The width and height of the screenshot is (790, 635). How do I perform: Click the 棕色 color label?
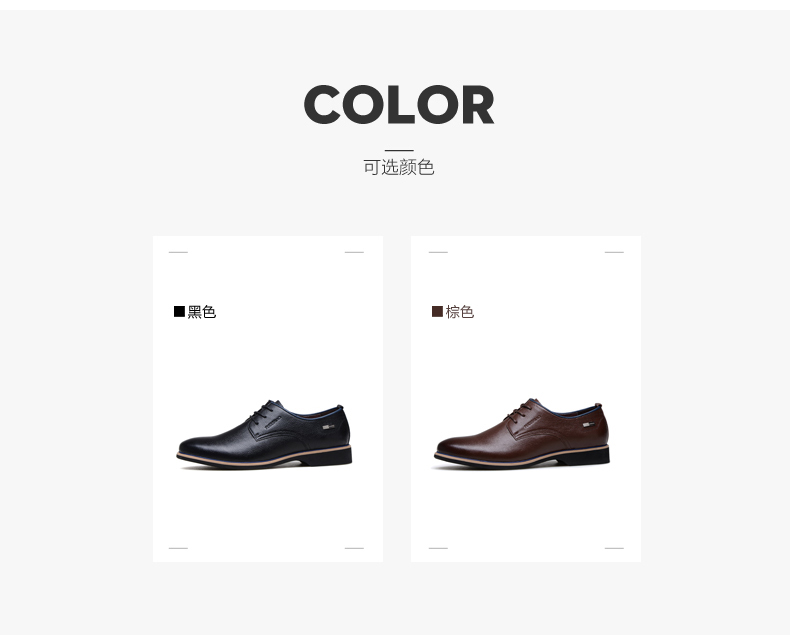pyautogui.click(x=459, y=312)
